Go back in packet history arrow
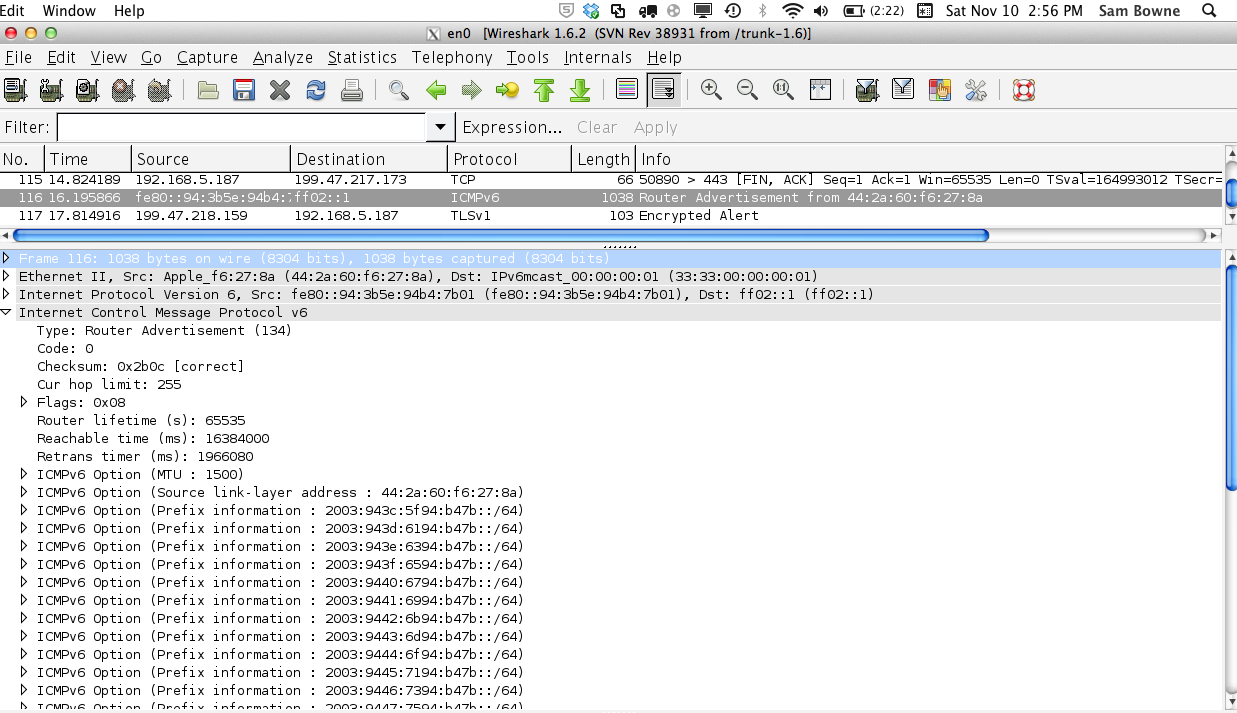 pos(436,91)
